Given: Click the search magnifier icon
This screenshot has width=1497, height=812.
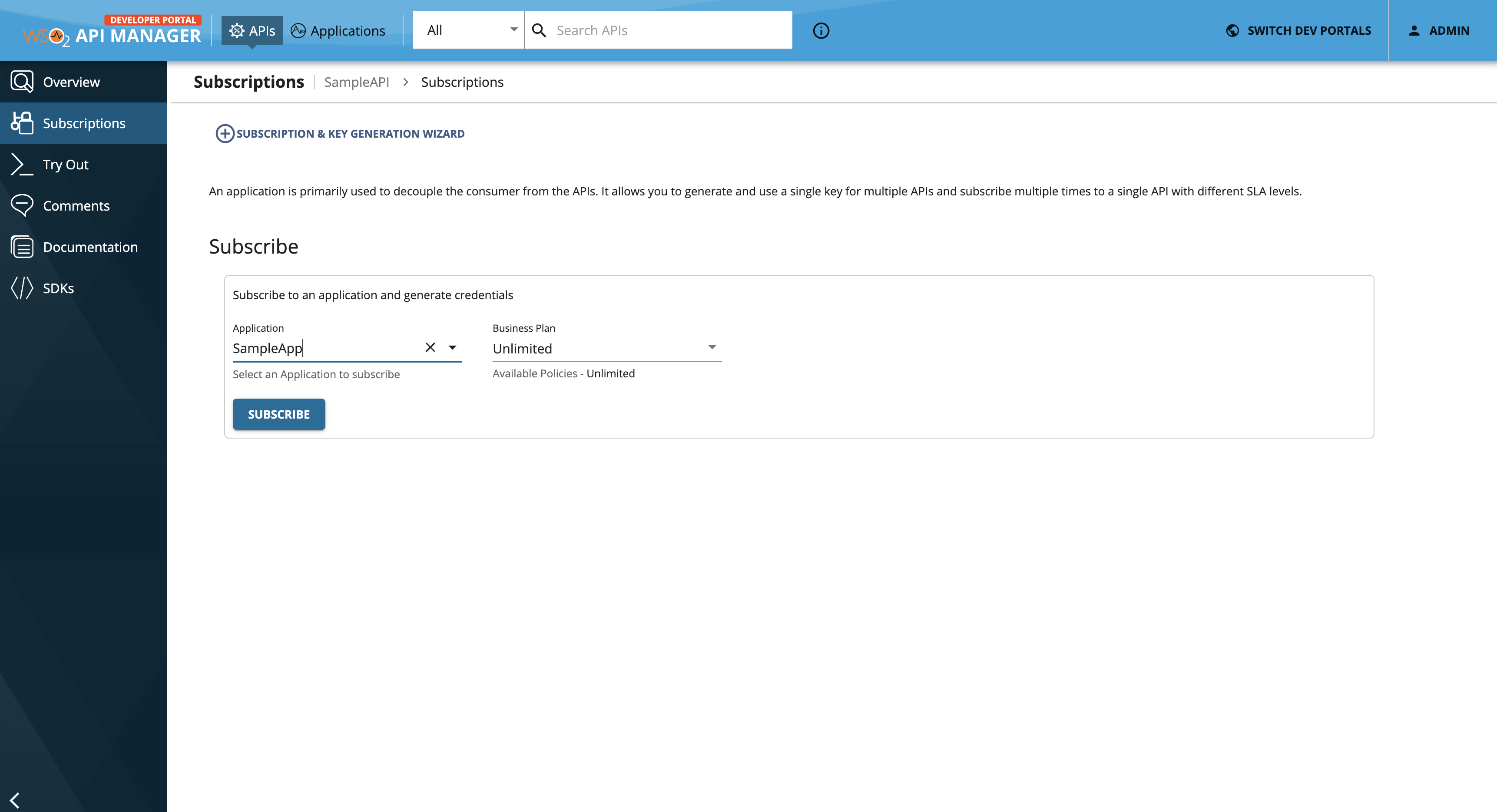Looking at the screenshot, I should click(x=539, y=30).
